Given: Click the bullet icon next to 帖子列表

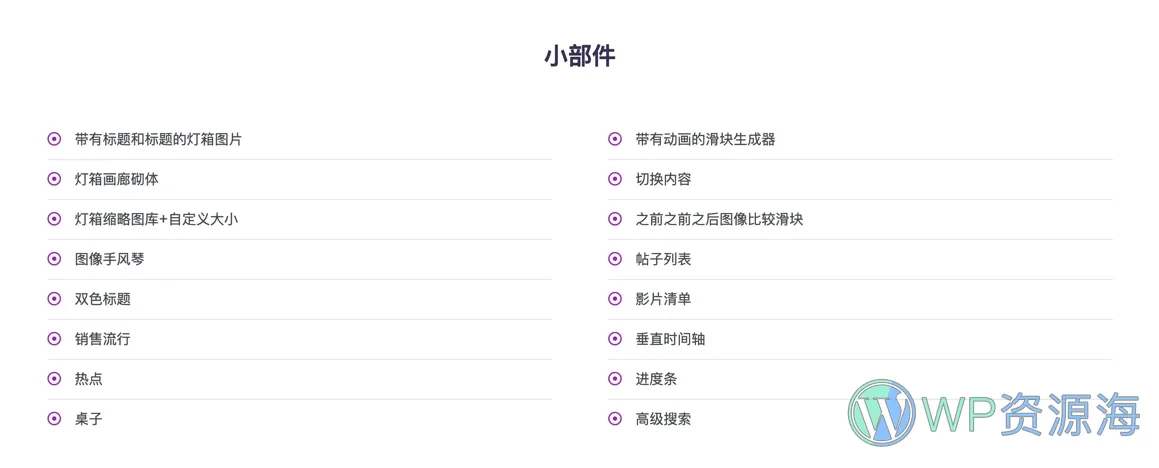Looking at the screenshot, I should [x=615, y=259].
